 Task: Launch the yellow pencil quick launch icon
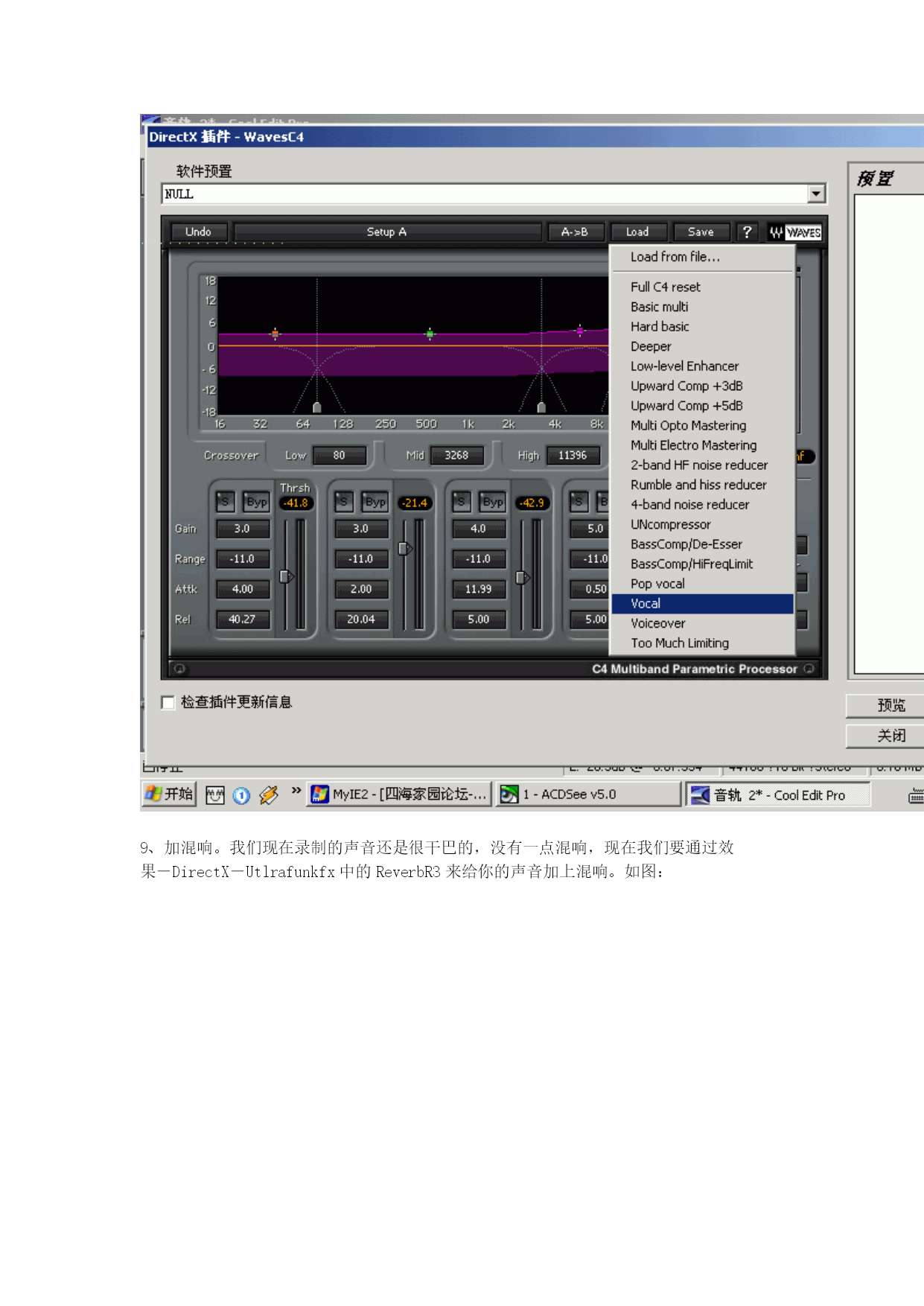click(268, 795)
